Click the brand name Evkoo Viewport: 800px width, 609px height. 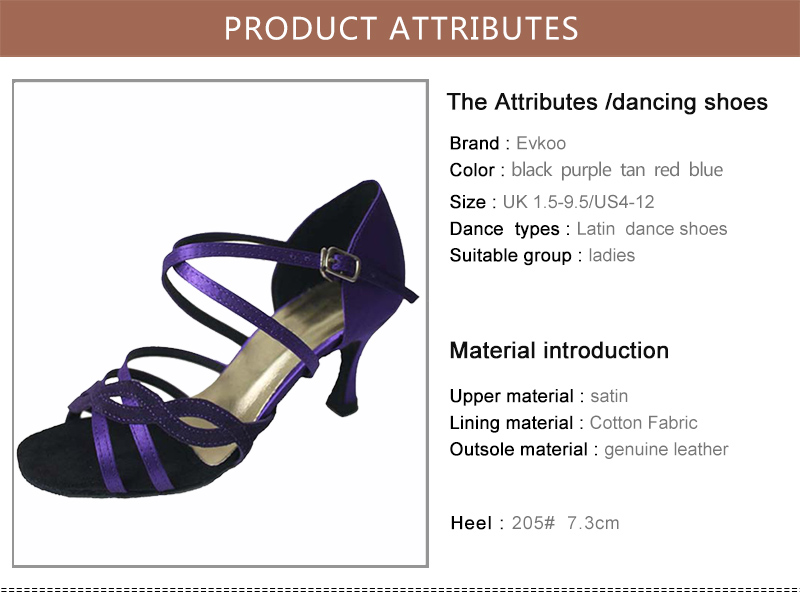541,143
